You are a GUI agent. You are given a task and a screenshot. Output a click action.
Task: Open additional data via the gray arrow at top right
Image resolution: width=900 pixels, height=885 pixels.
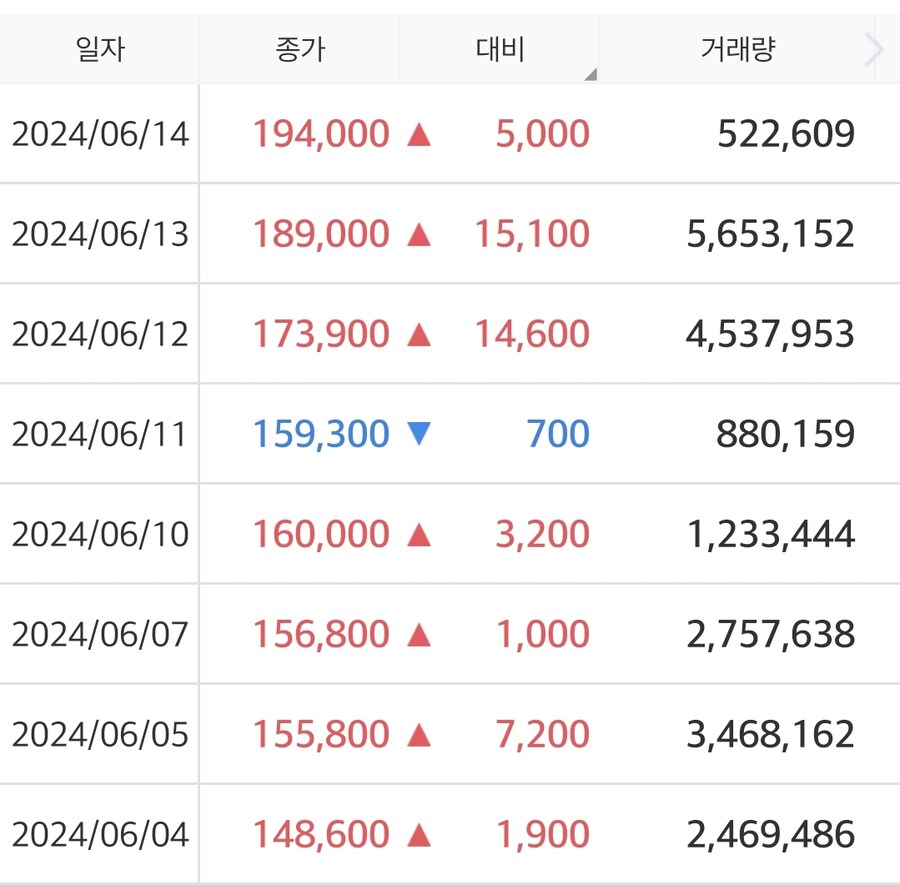(x=872, y=48)
